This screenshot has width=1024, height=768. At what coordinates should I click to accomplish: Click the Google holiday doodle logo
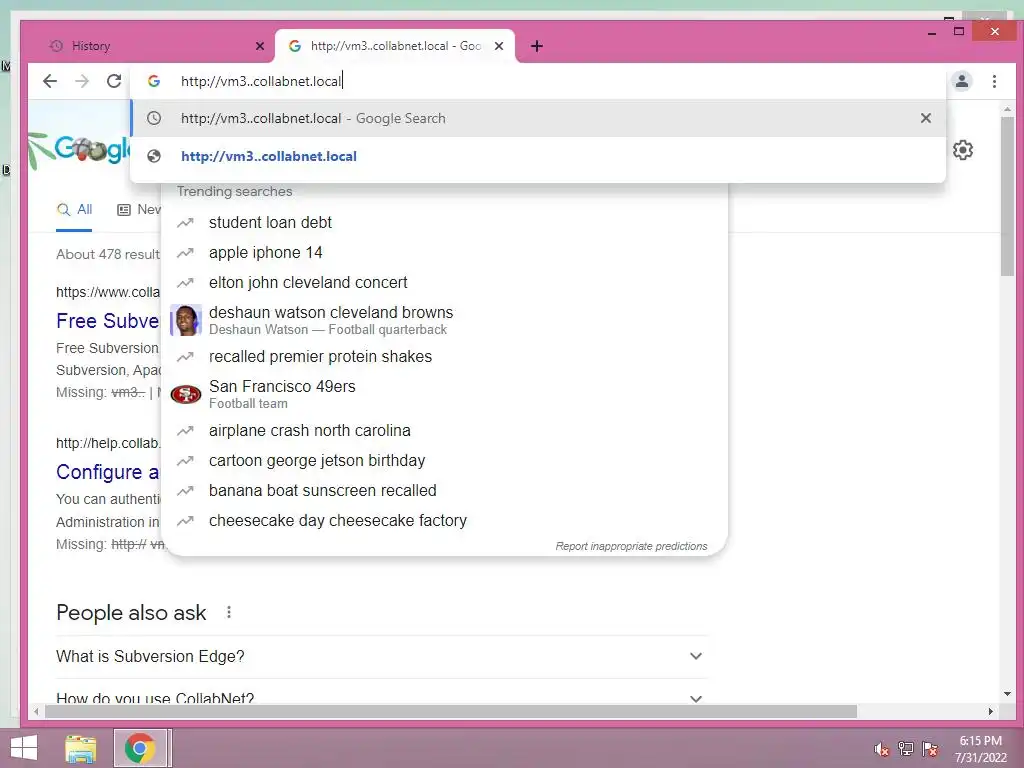(x=80, y=150)
